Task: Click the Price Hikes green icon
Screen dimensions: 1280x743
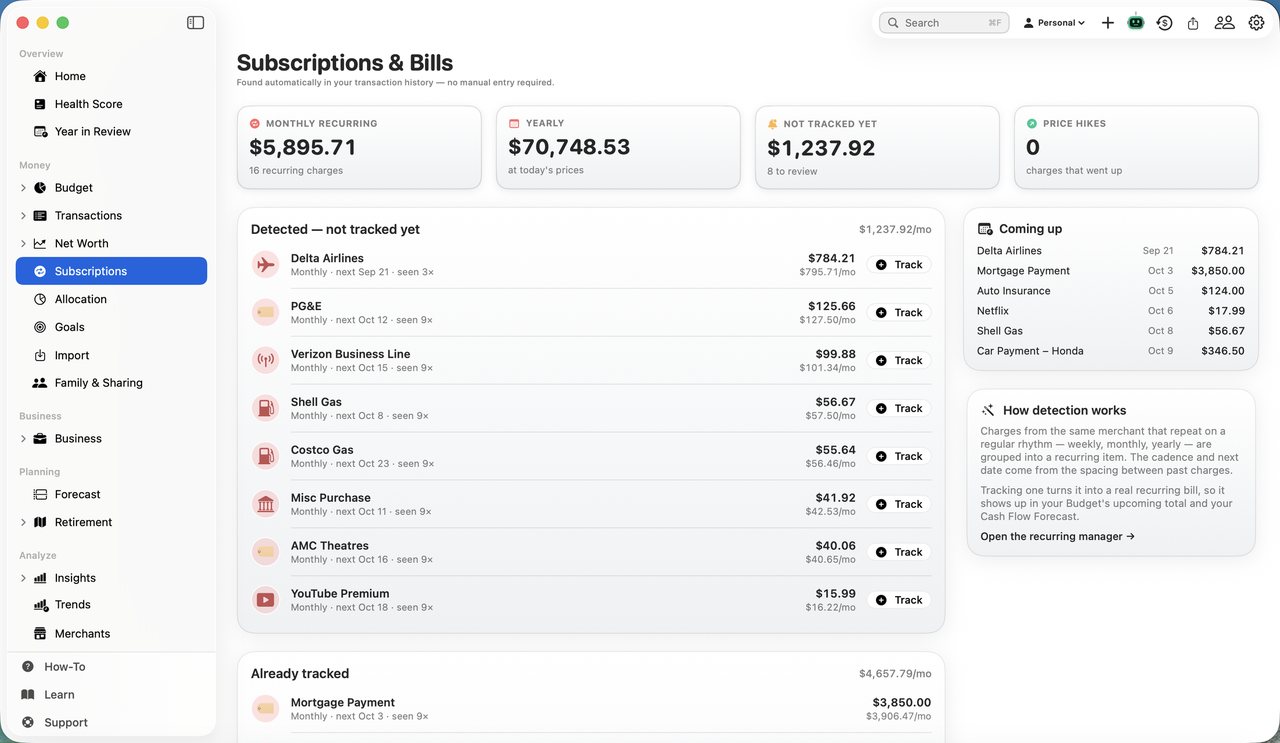Action: (x=1032, y=124)
